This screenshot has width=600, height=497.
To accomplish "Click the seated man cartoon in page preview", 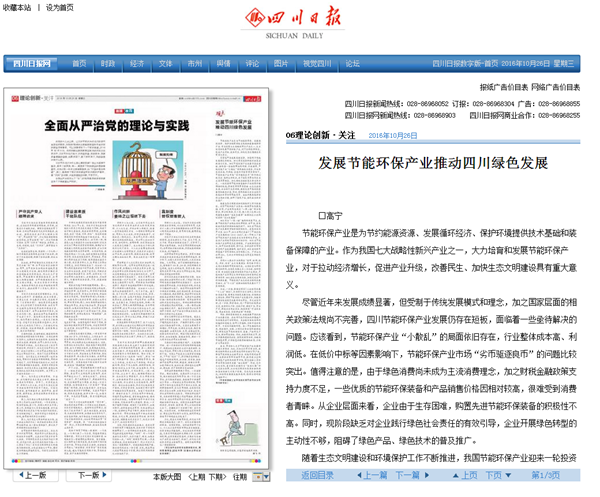I will pos(238,428).
